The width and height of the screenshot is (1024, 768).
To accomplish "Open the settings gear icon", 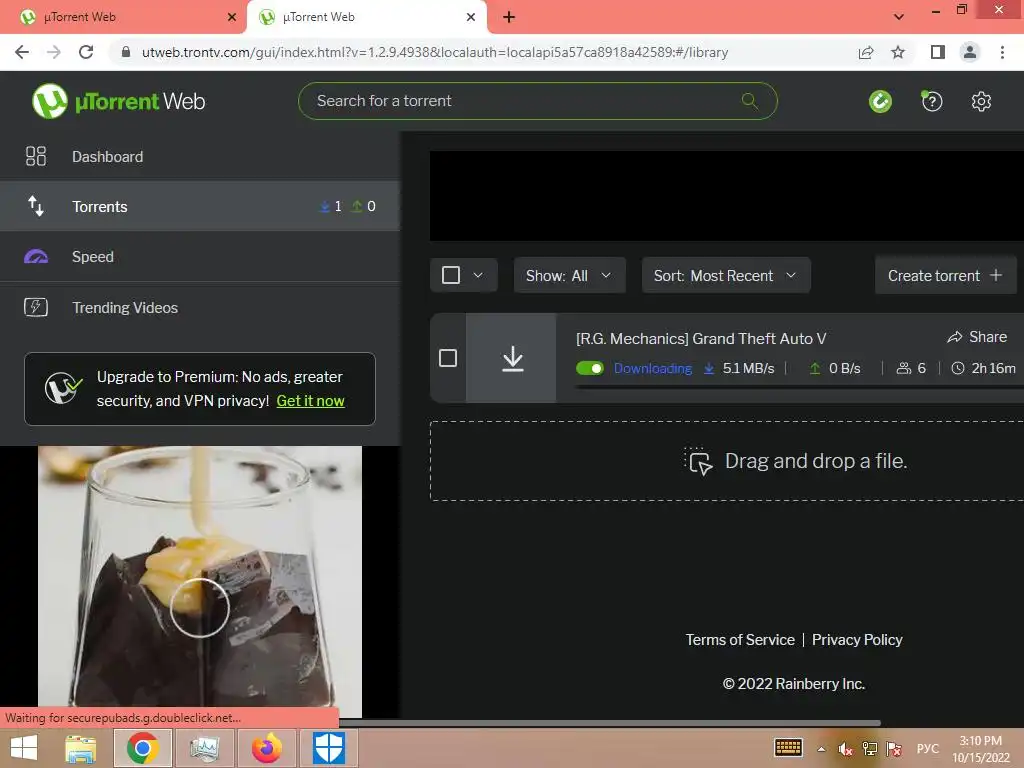I will coord(981,101).
